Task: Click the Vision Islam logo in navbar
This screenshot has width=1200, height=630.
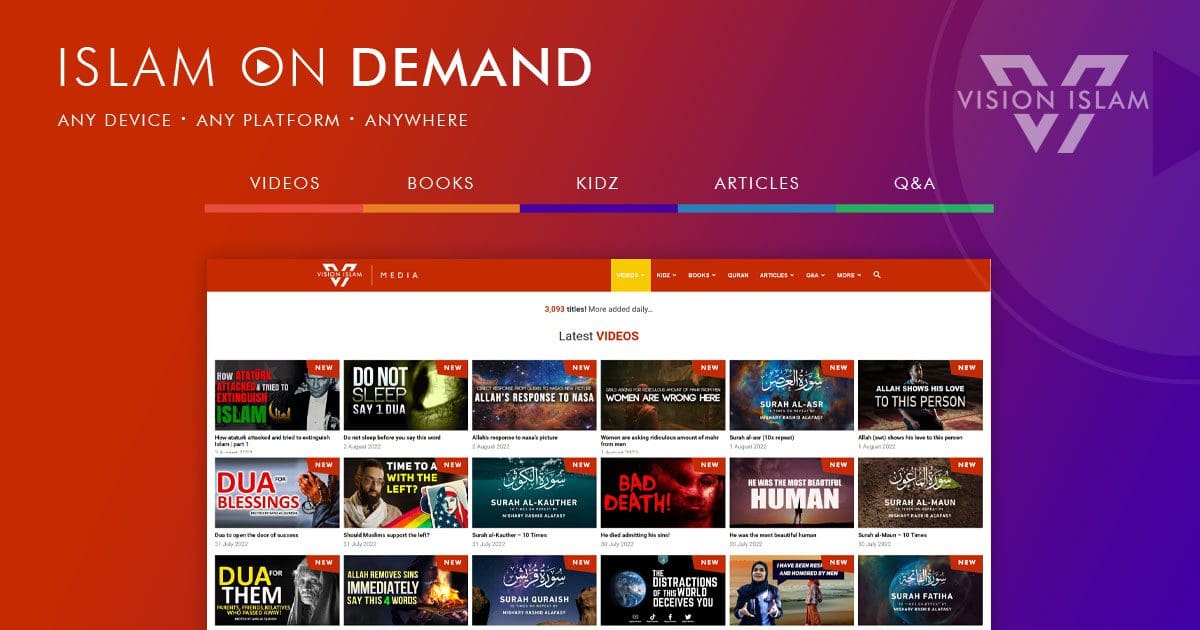Action: pos(337,275)
